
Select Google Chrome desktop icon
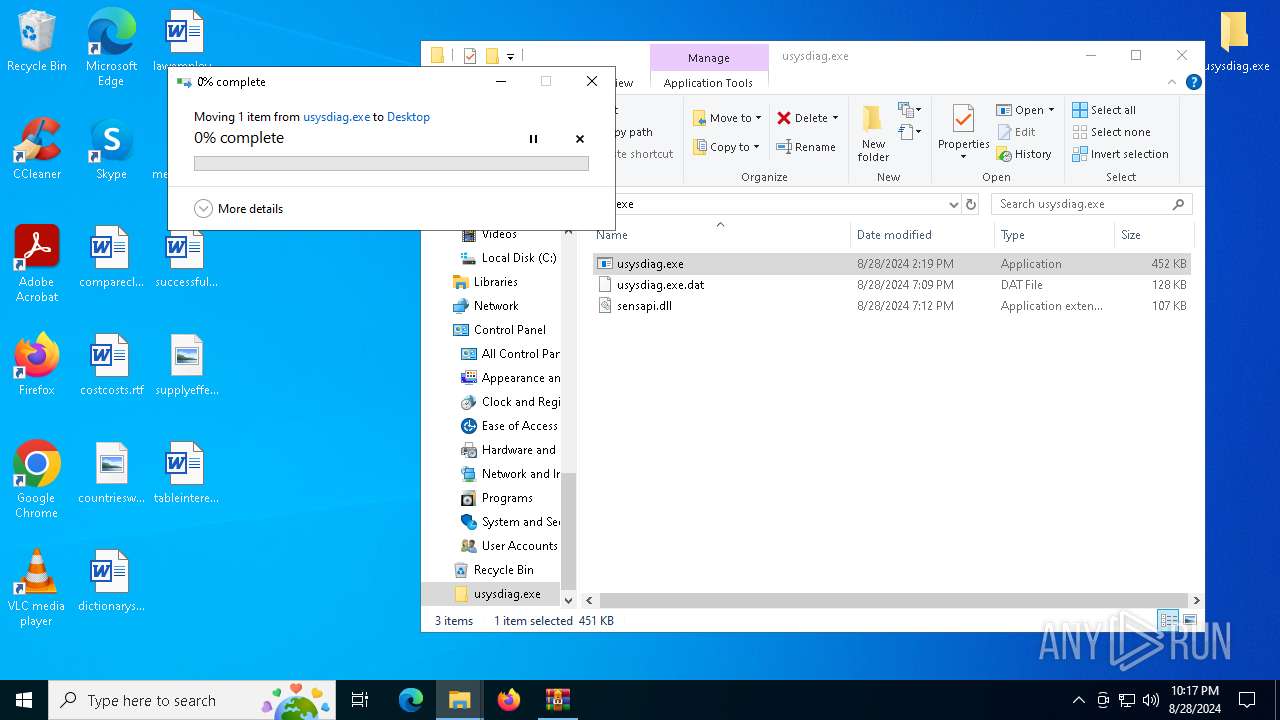click(37, 480)
